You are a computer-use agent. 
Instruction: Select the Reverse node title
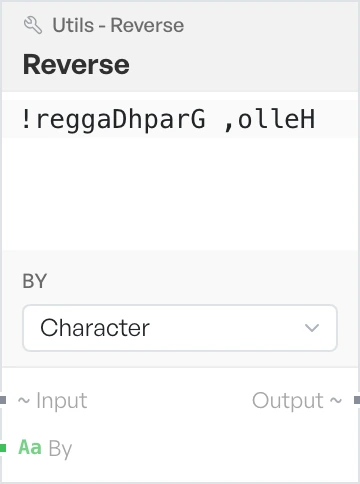(76, 65)
